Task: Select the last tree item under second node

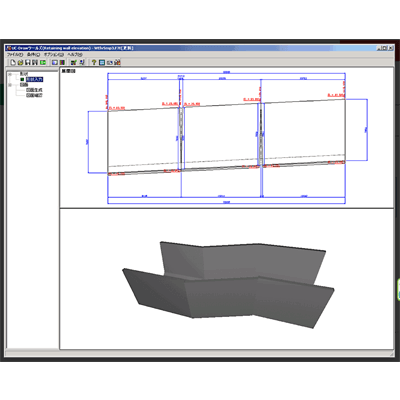Action: coord(34,95)
